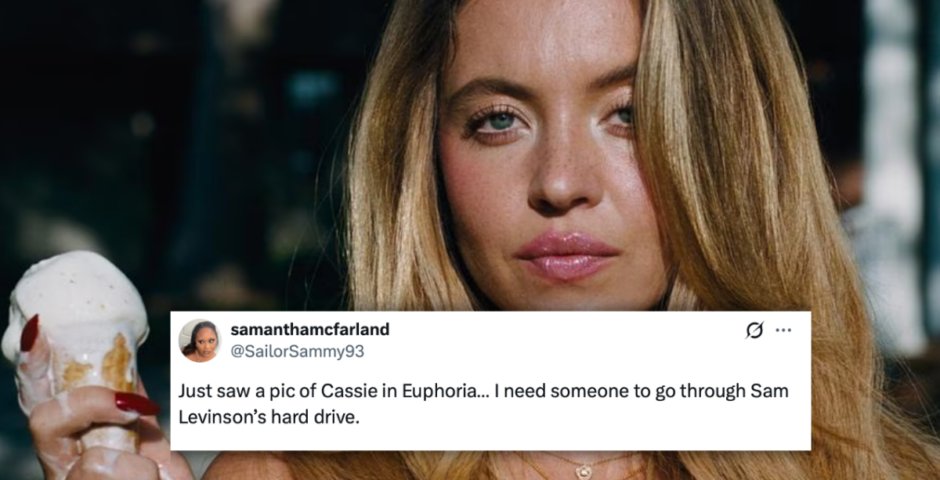Click the word "Euphoria" in the tweet
The height and width of the screenshot is (480, 940).
click(435, 391)
